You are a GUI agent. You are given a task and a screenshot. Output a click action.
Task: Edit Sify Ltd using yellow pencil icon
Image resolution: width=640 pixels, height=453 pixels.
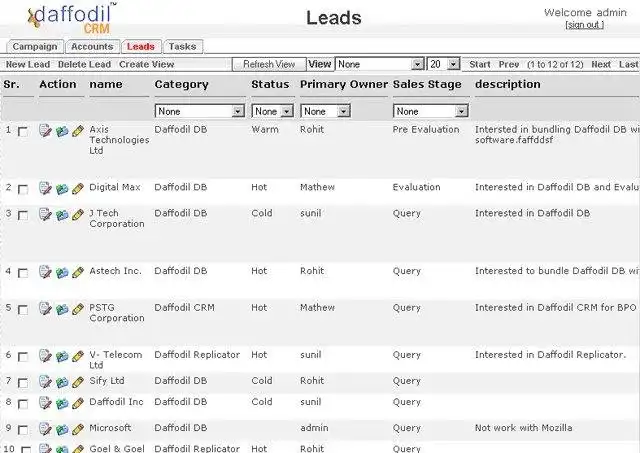[x=78, y=382]
